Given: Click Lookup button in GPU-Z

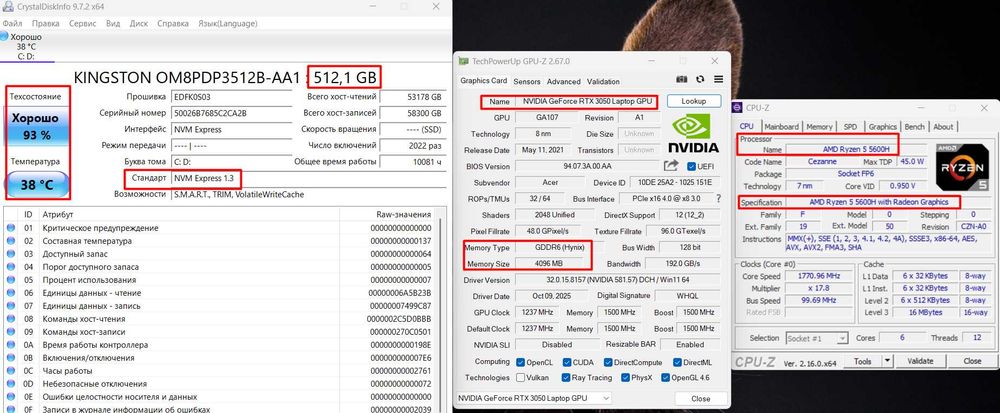Looking at the screenshot, I should (x=693, y=101).
